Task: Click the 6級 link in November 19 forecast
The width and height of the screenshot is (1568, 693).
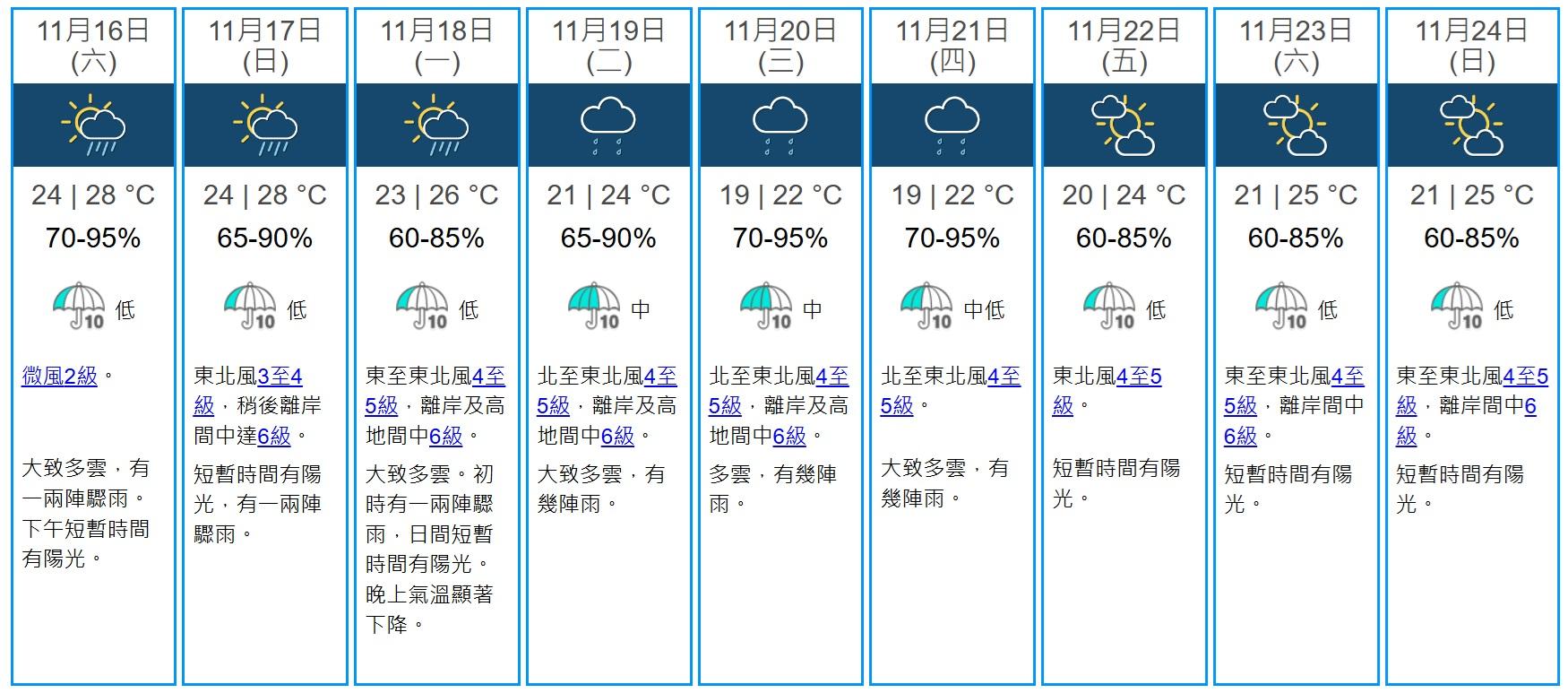Action: tap(617, 437)
